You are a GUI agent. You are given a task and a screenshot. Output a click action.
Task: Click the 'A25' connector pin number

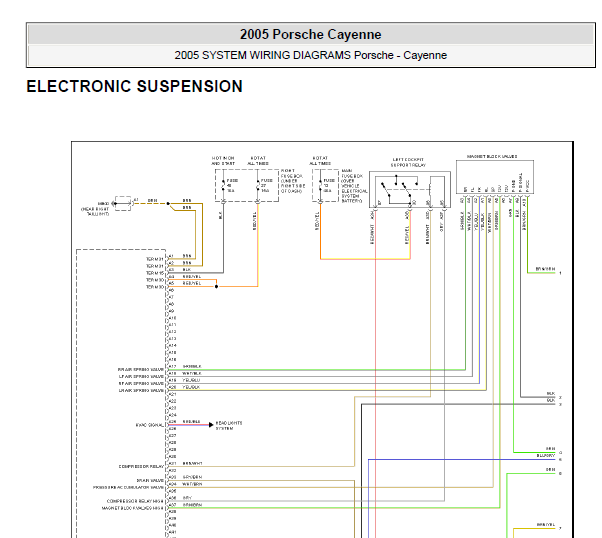coord(172,422)
